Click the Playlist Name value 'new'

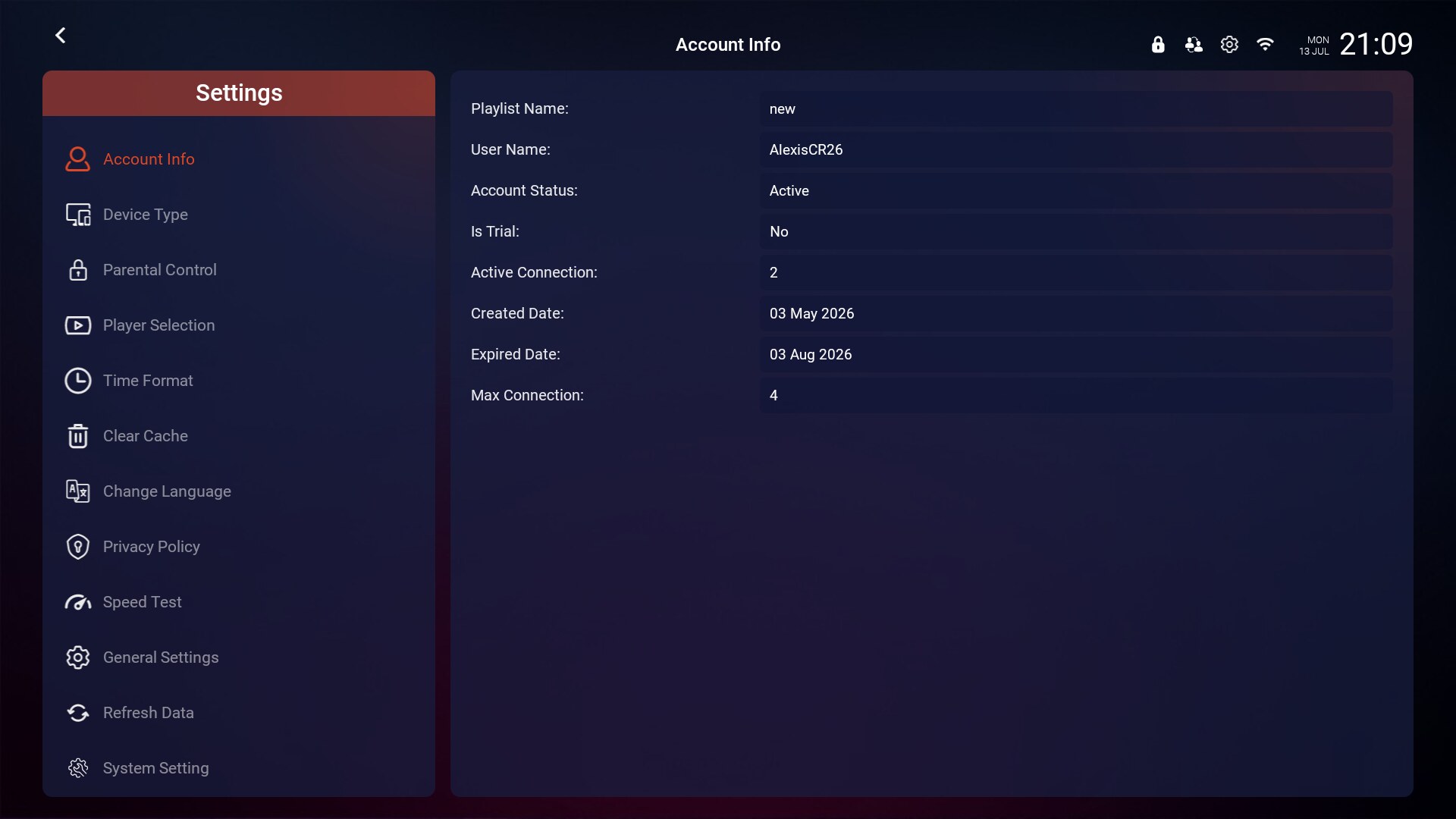(1076, 109)
